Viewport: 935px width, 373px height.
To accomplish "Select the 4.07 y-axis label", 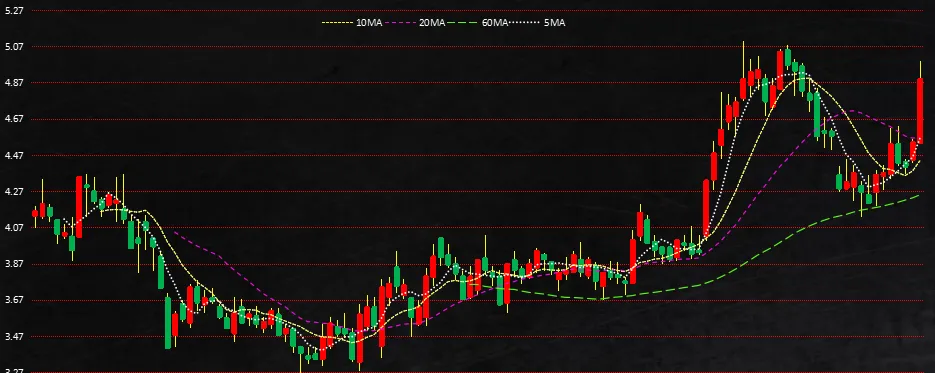I will coord(14,228).
